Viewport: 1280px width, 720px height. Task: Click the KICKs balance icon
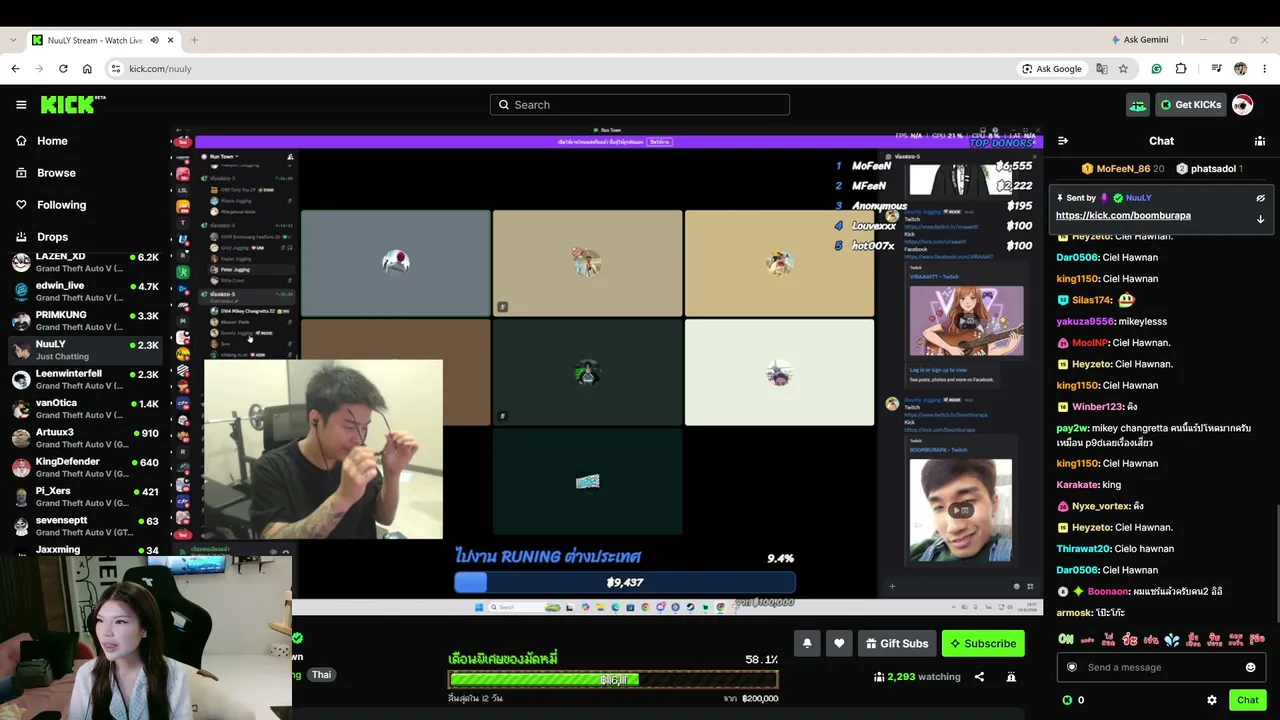(1067, 700)
